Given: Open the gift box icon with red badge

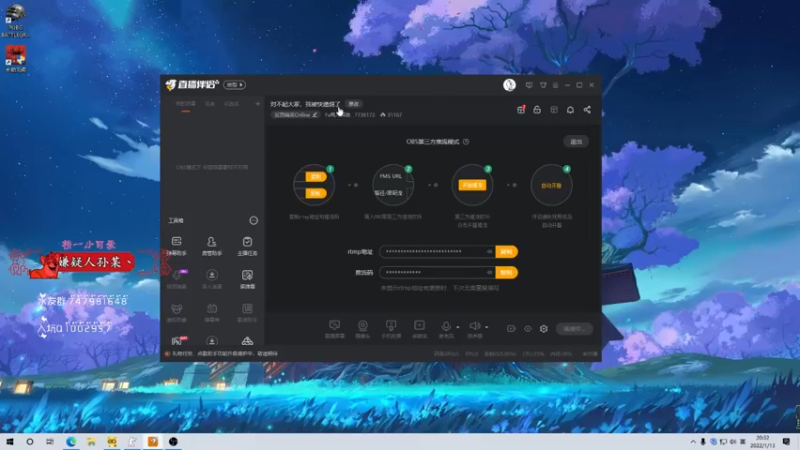Looking at the screenshot, I should tap(521, 110).
